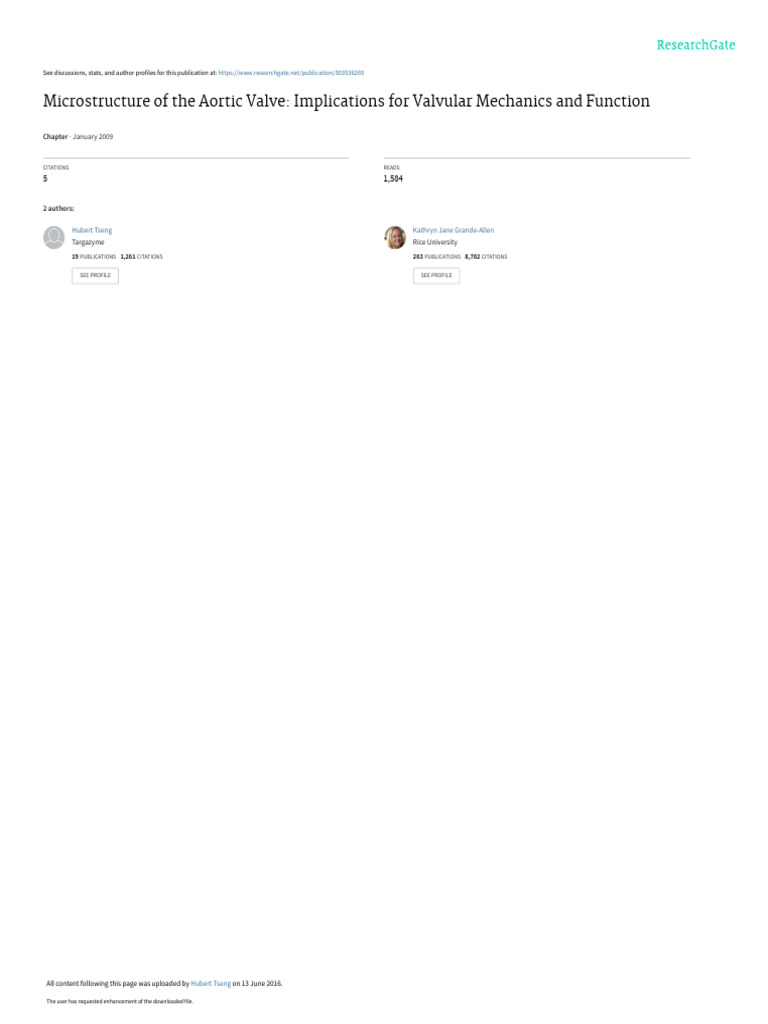768x1024 pixels.
Task: Click the ResearchGate logo
Action: tap(696, 45)
